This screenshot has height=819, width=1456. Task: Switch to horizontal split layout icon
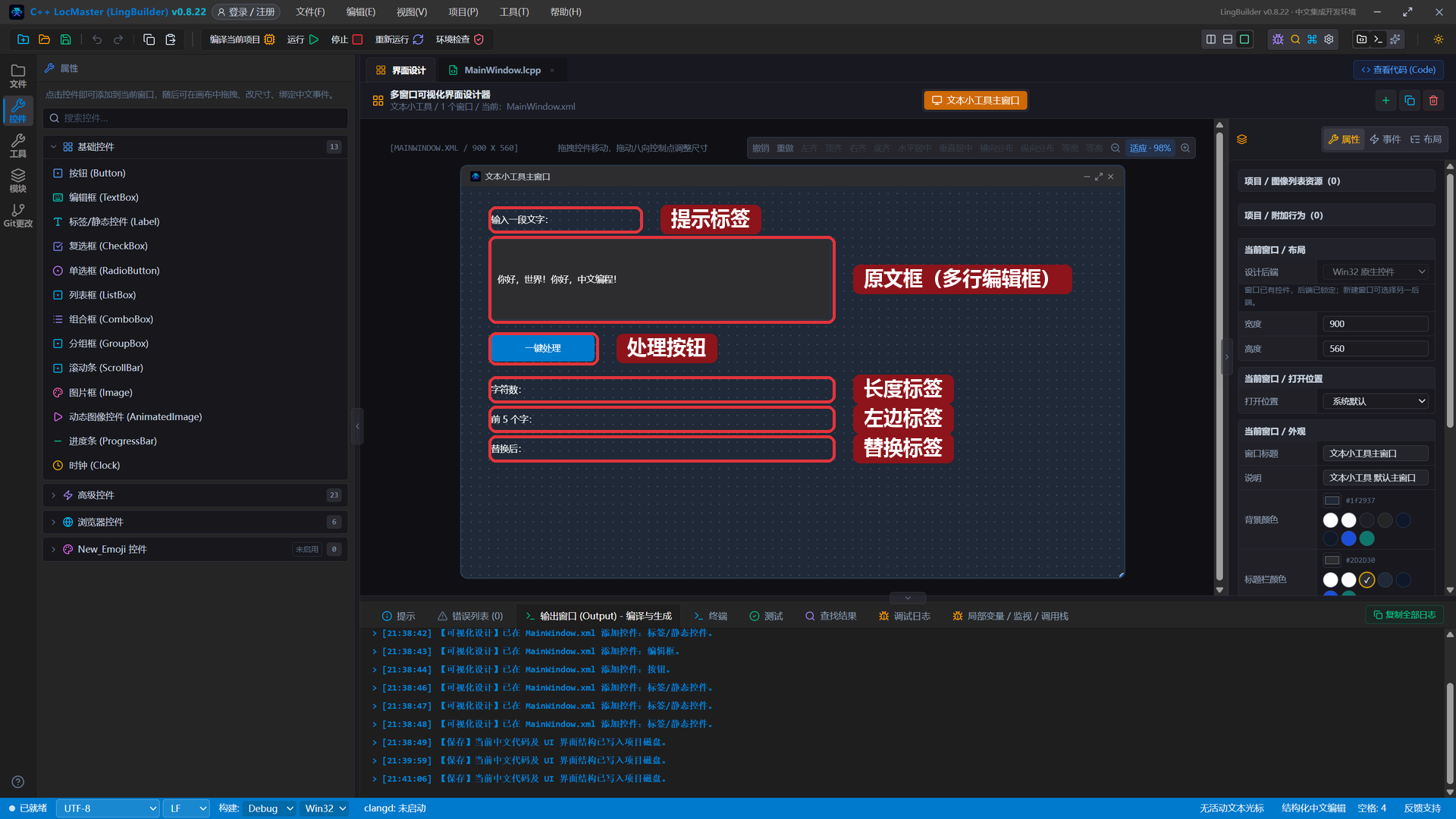pyautogui.click(x=1228, y=39)
